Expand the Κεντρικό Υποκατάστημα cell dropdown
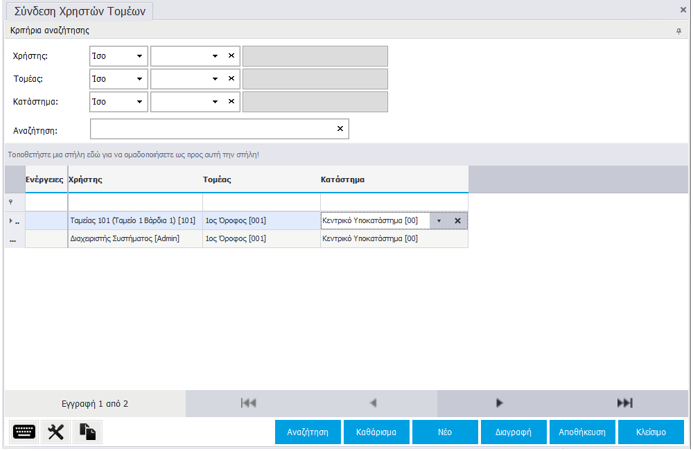This screenshot has width=693, height=451. (x=438, y=221)
